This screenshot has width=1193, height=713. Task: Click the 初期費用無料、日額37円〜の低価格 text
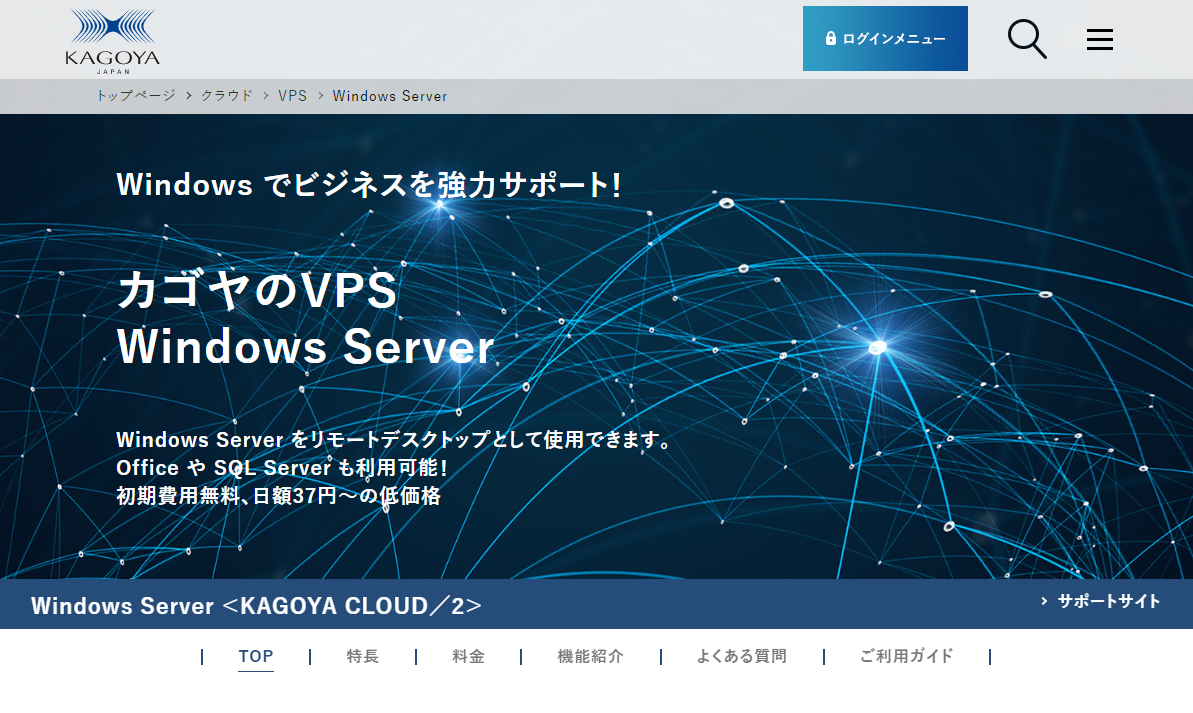pyautogui.click(x=278, y=496)
